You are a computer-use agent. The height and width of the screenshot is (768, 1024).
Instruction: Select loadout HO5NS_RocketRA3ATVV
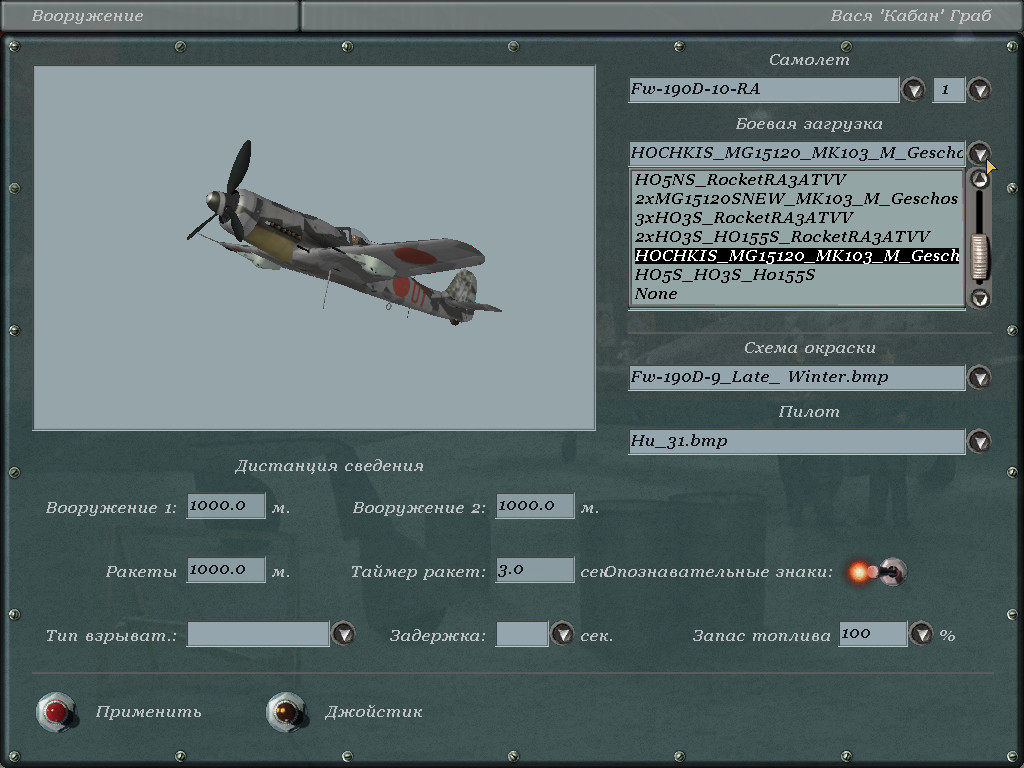click(797, 180)
